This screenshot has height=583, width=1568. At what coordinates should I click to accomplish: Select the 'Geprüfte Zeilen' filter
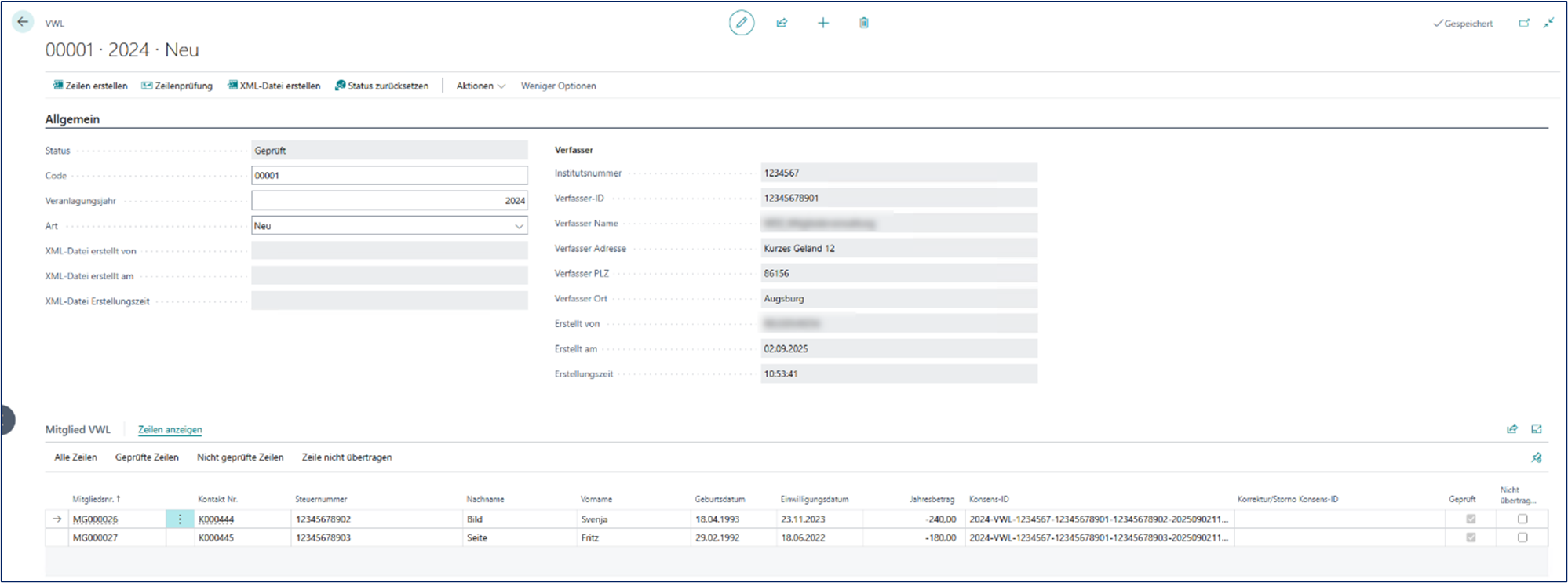(147, 457)
